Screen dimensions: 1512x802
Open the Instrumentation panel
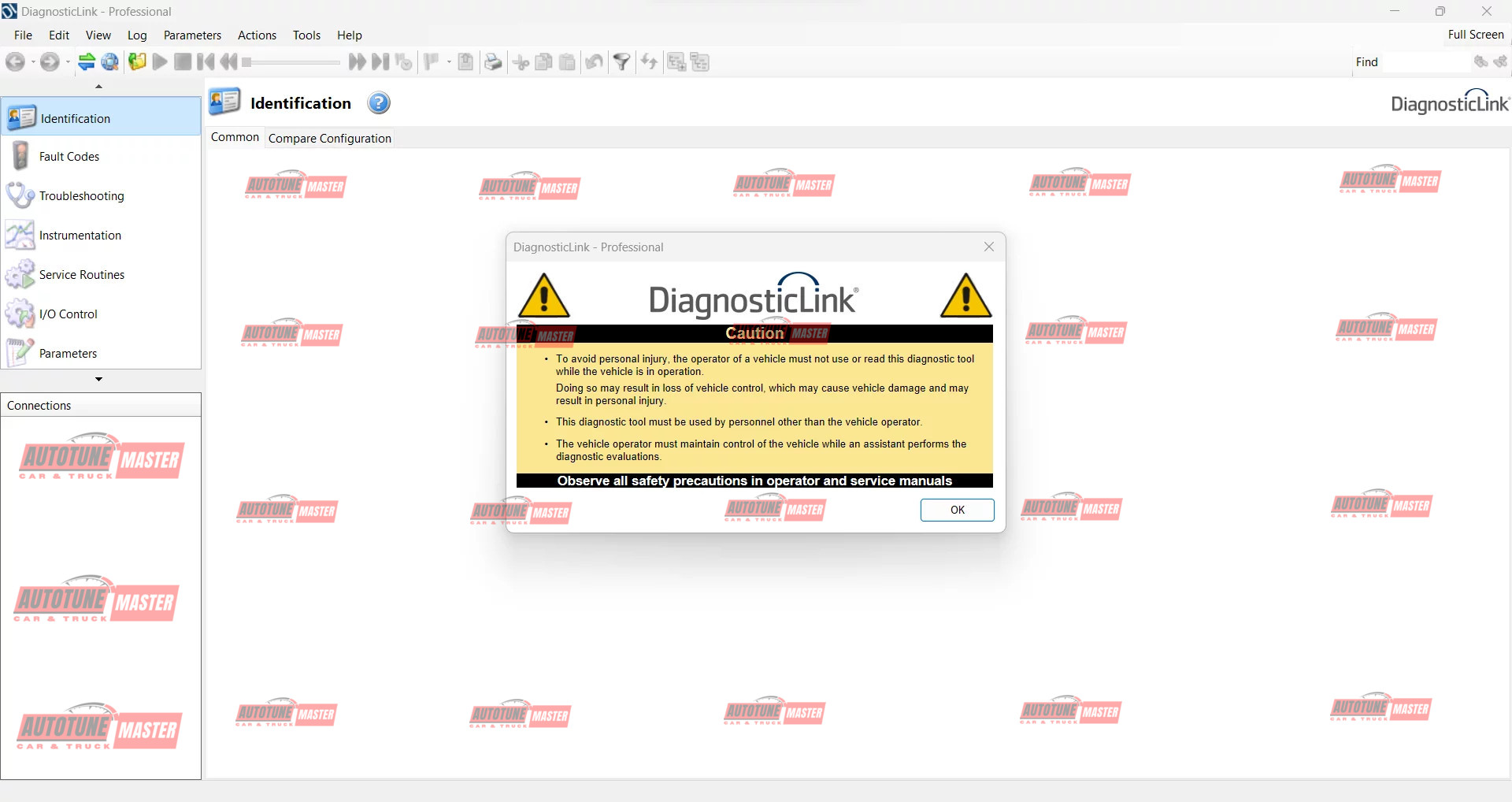pyautogui.click(x=80, y=236)
